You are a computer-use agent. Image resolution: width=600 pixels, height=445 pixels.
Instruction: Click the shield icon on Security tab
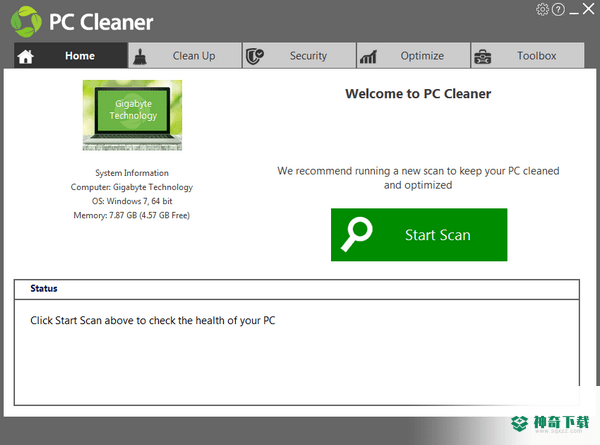(254, 56)
